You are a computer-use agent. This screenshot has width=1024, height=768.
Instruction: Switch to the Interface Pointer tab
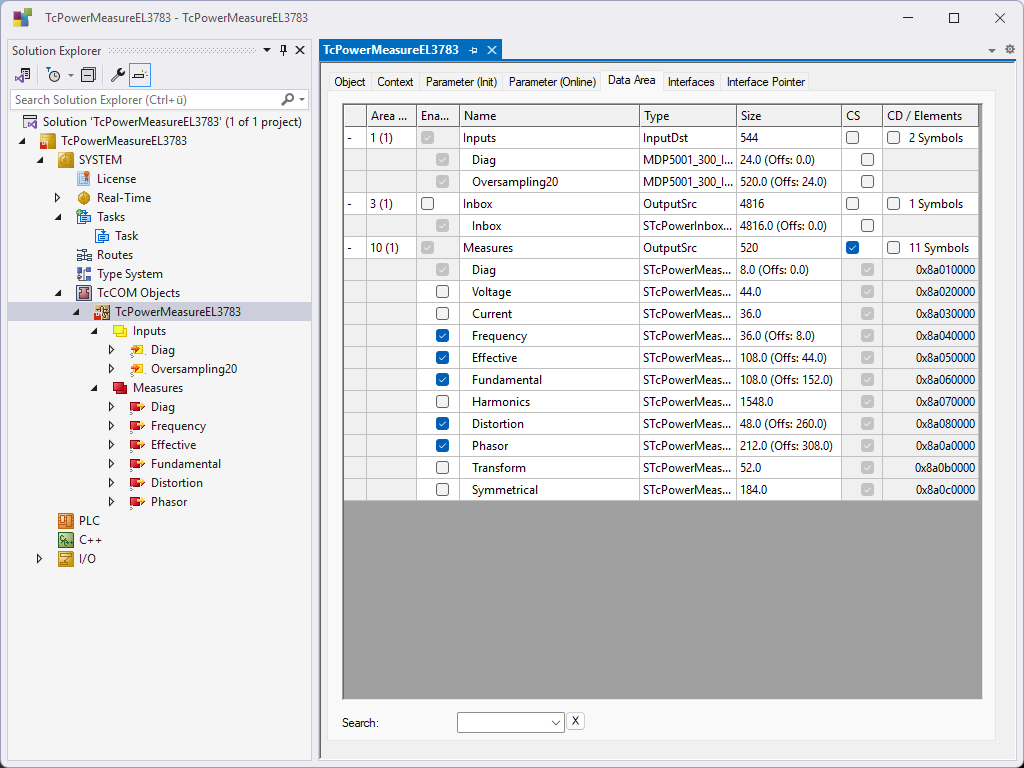point(765,82)
